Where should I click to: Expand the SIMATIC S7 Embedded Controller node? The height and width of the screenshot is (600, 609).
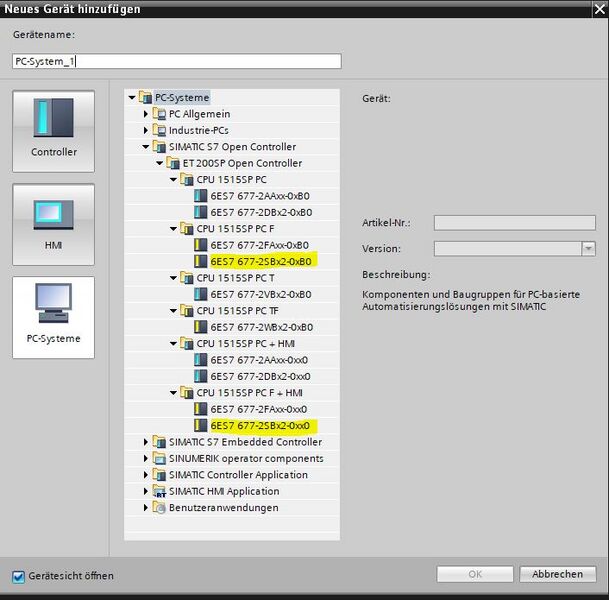click(x=146, y=442)
